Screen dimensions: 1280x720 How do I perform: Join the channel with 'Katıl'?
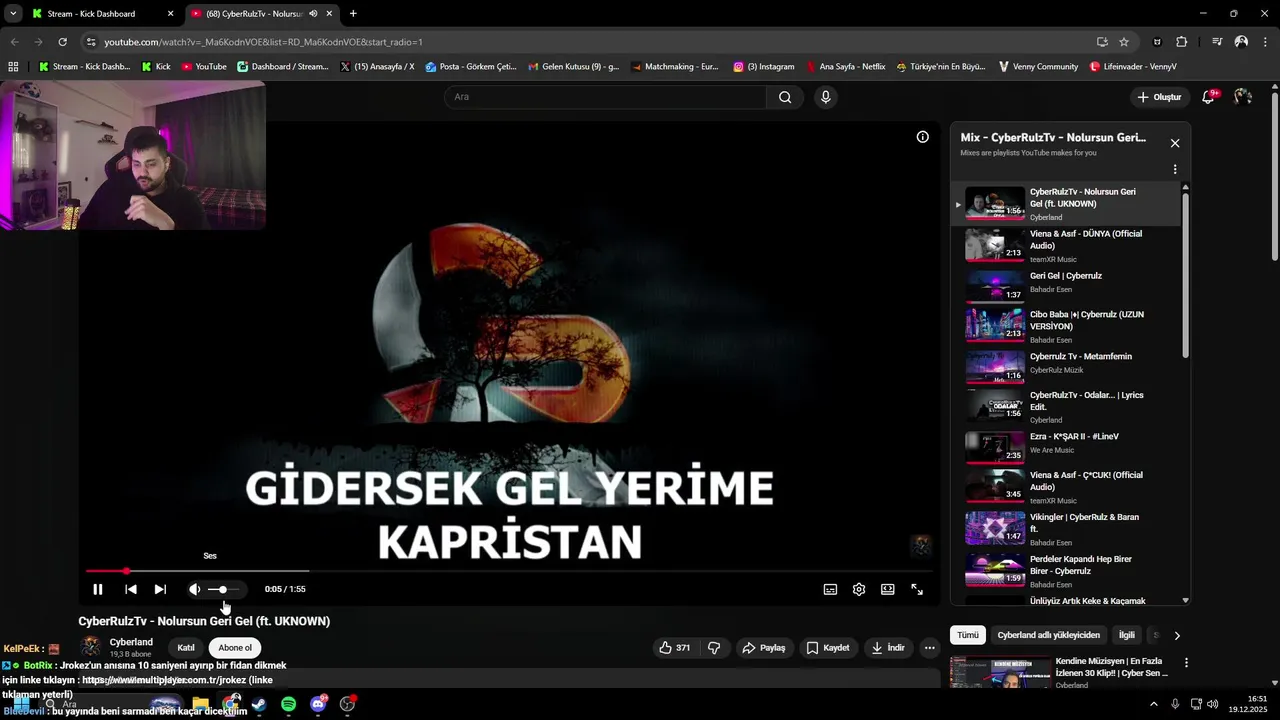click(186, 648)
